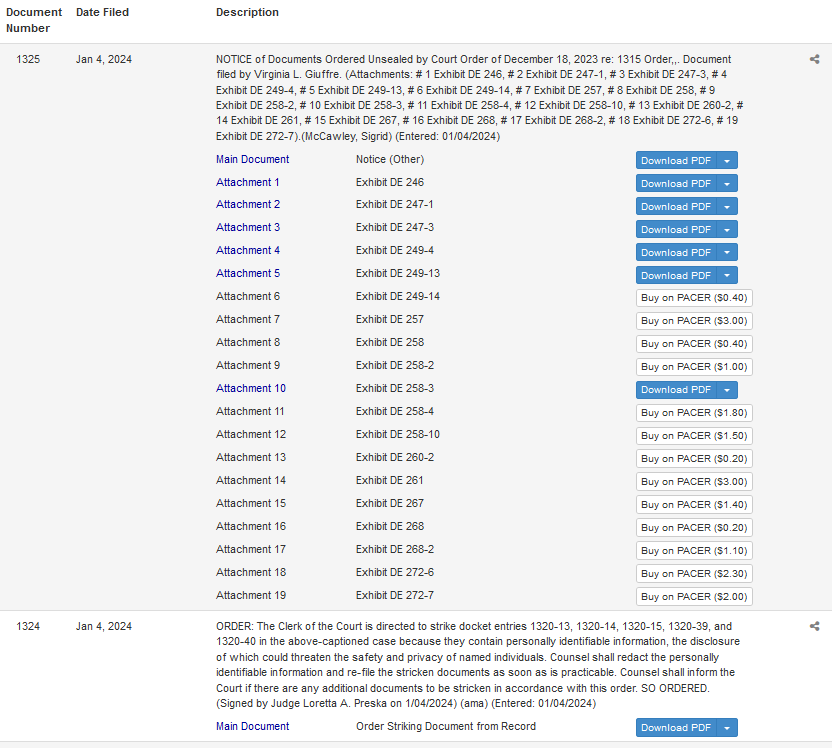Click the share icon for document 1325
Image resolution: width=837 pixels, height=748 pixels.
[814, 59]
